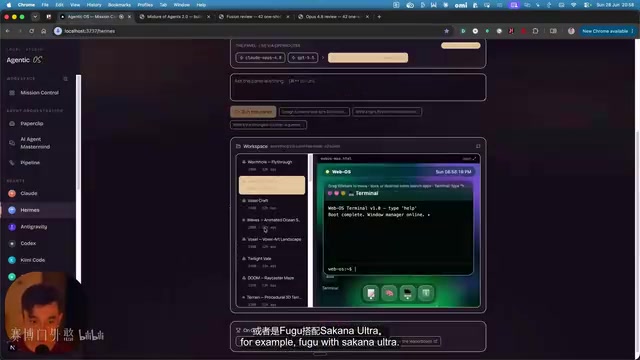Viewport: 640px width, 360px height.
Task: Open AI Agent Mastermind
Action: (35, 143)
